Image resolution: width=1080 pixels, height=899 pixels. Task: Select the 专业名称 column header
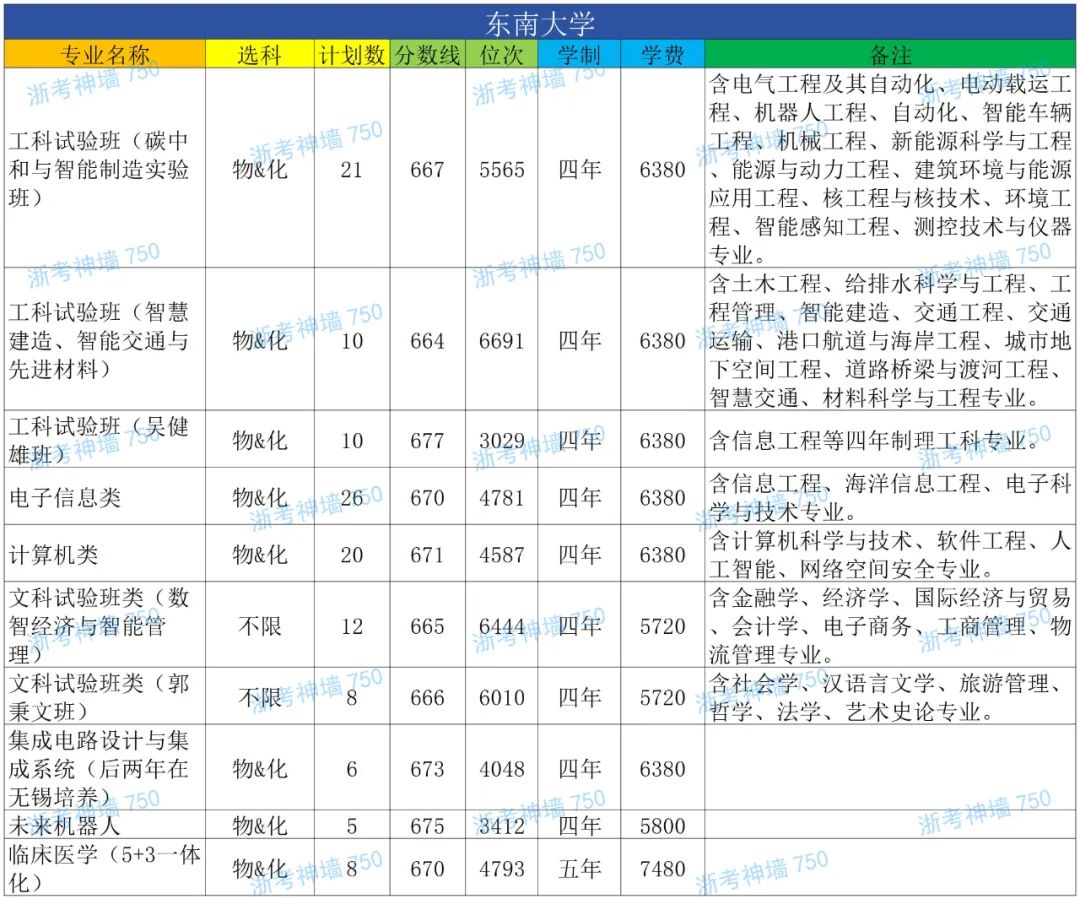105,54
